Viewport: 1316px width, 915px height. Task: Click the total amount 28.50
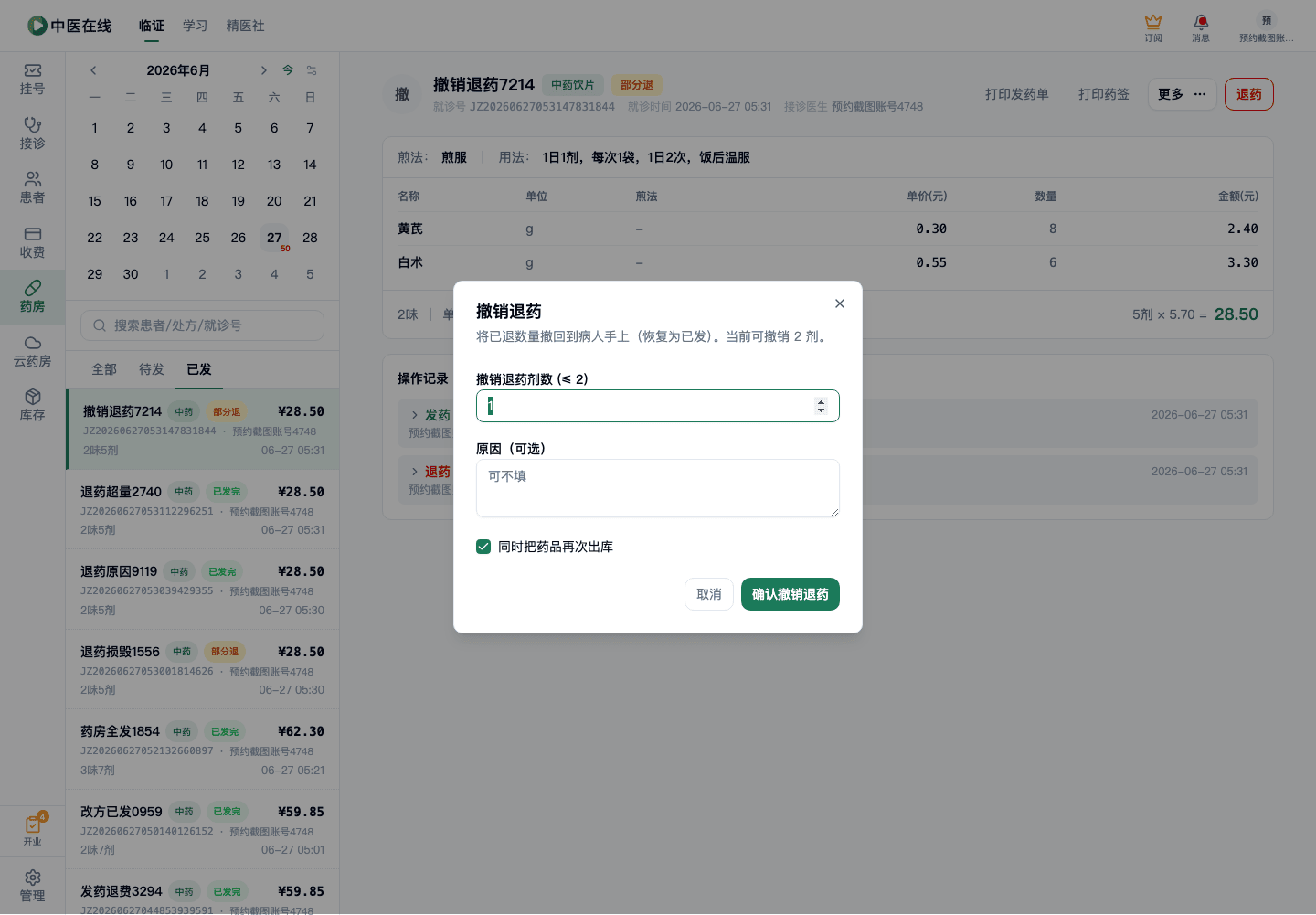[1236, 314]
